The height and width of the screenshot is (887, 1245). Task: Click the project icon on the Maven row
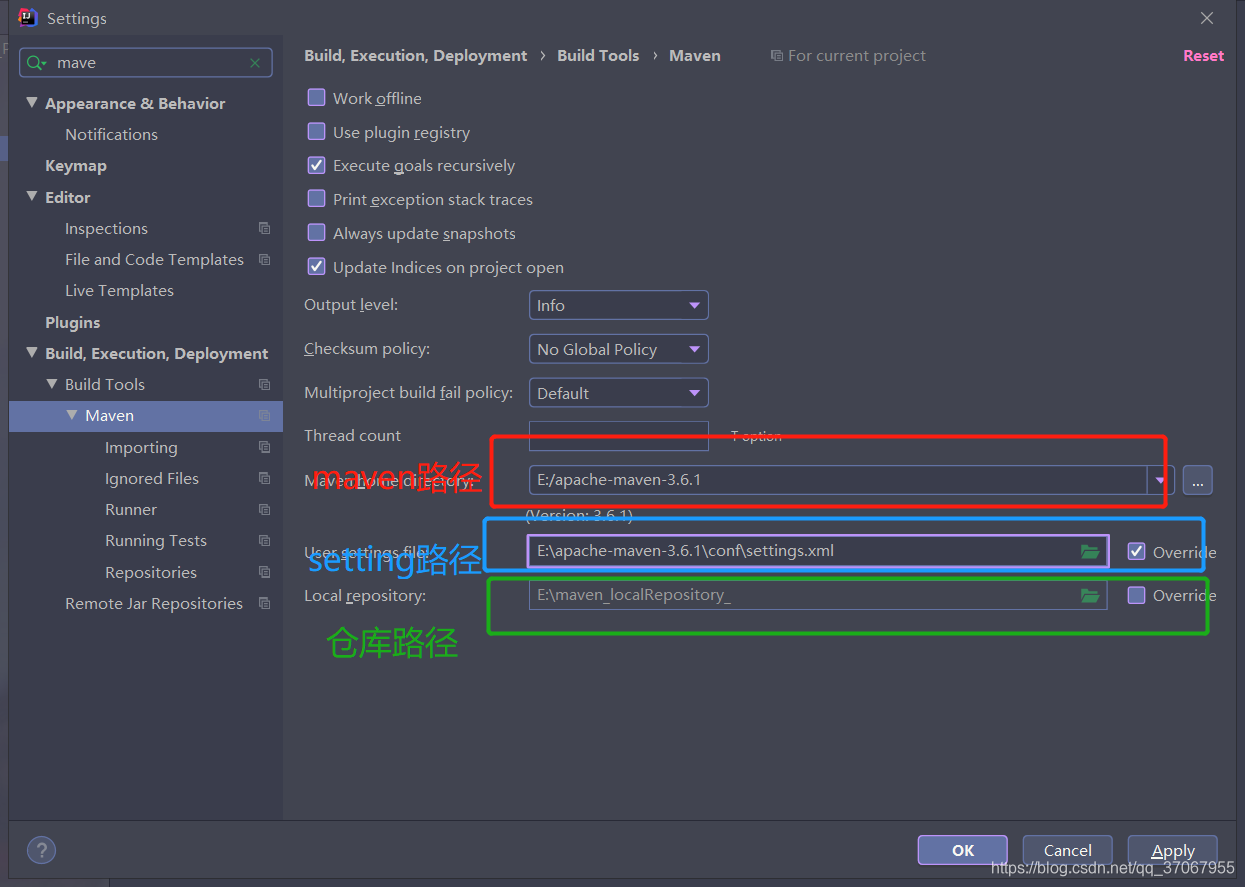pos(264,415)
